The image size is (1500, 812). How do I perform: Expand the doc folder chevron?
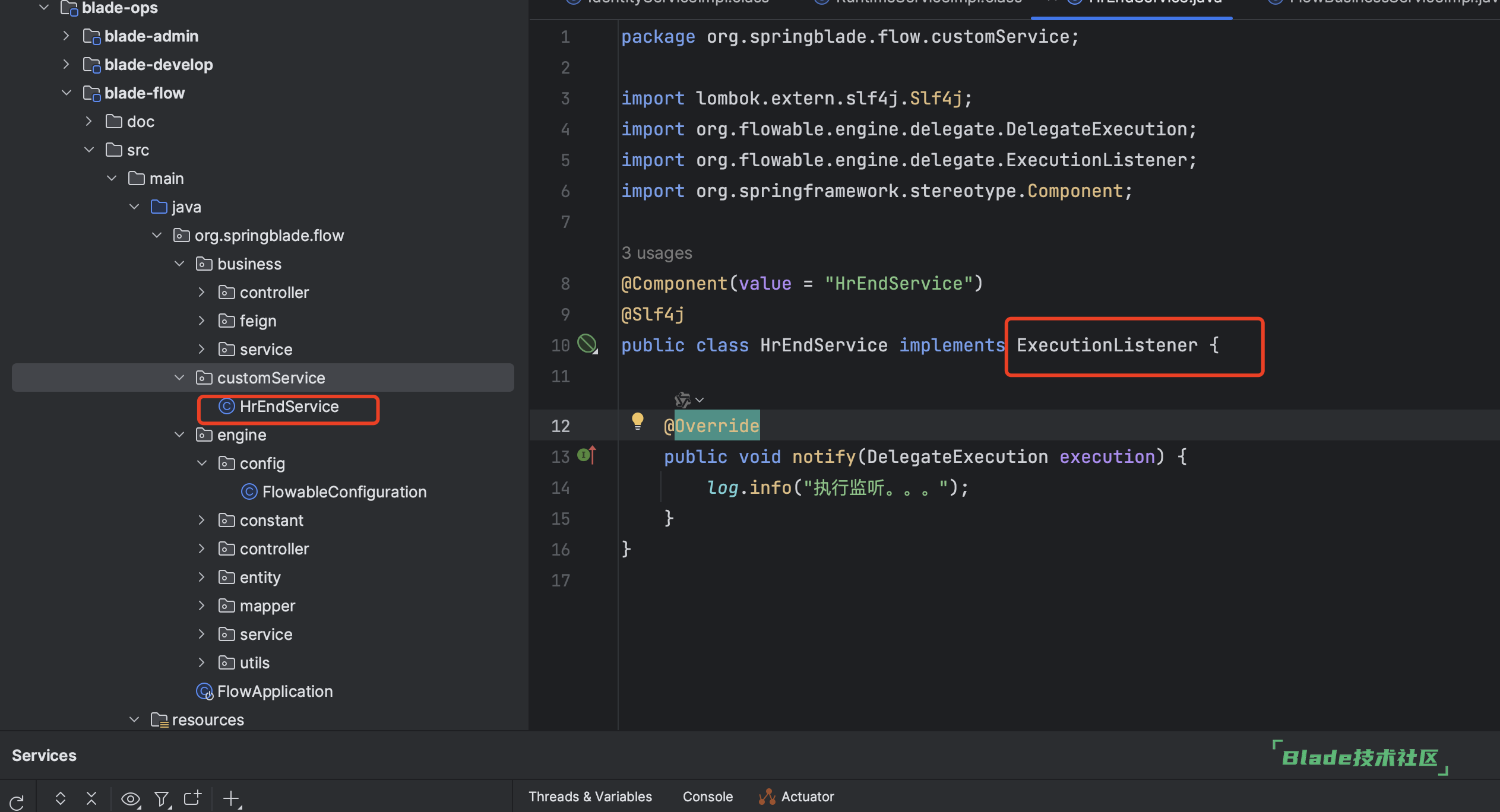[x=88, y=122]
